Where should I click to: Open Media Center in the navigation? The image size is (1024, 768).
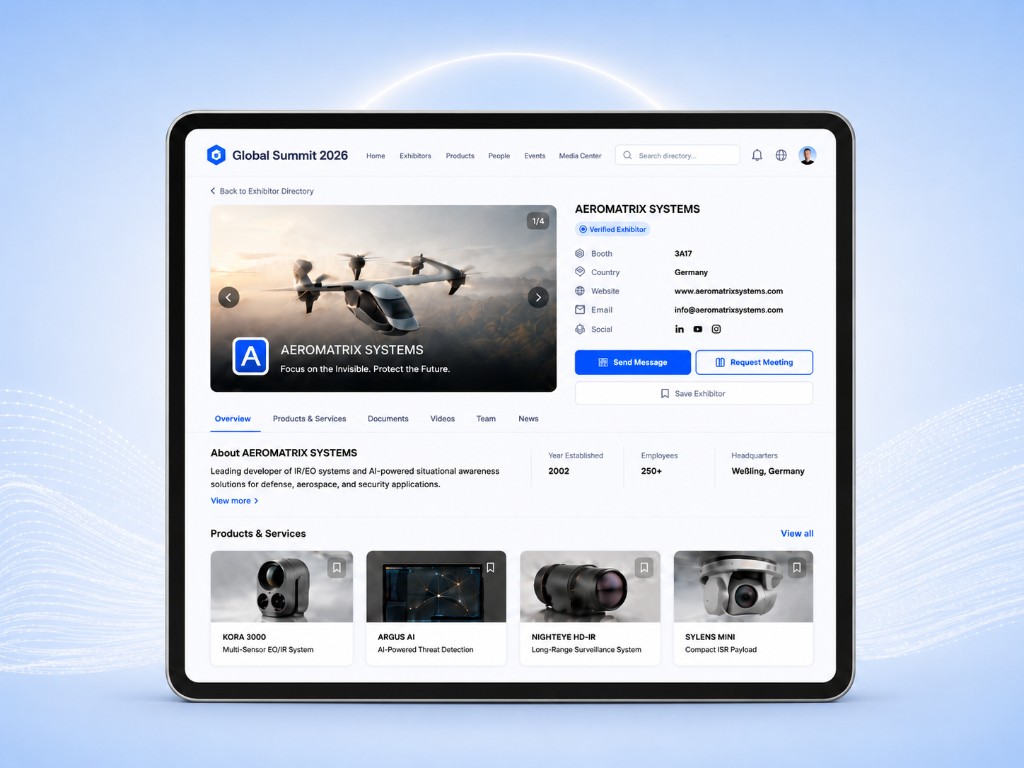(580, 155)
